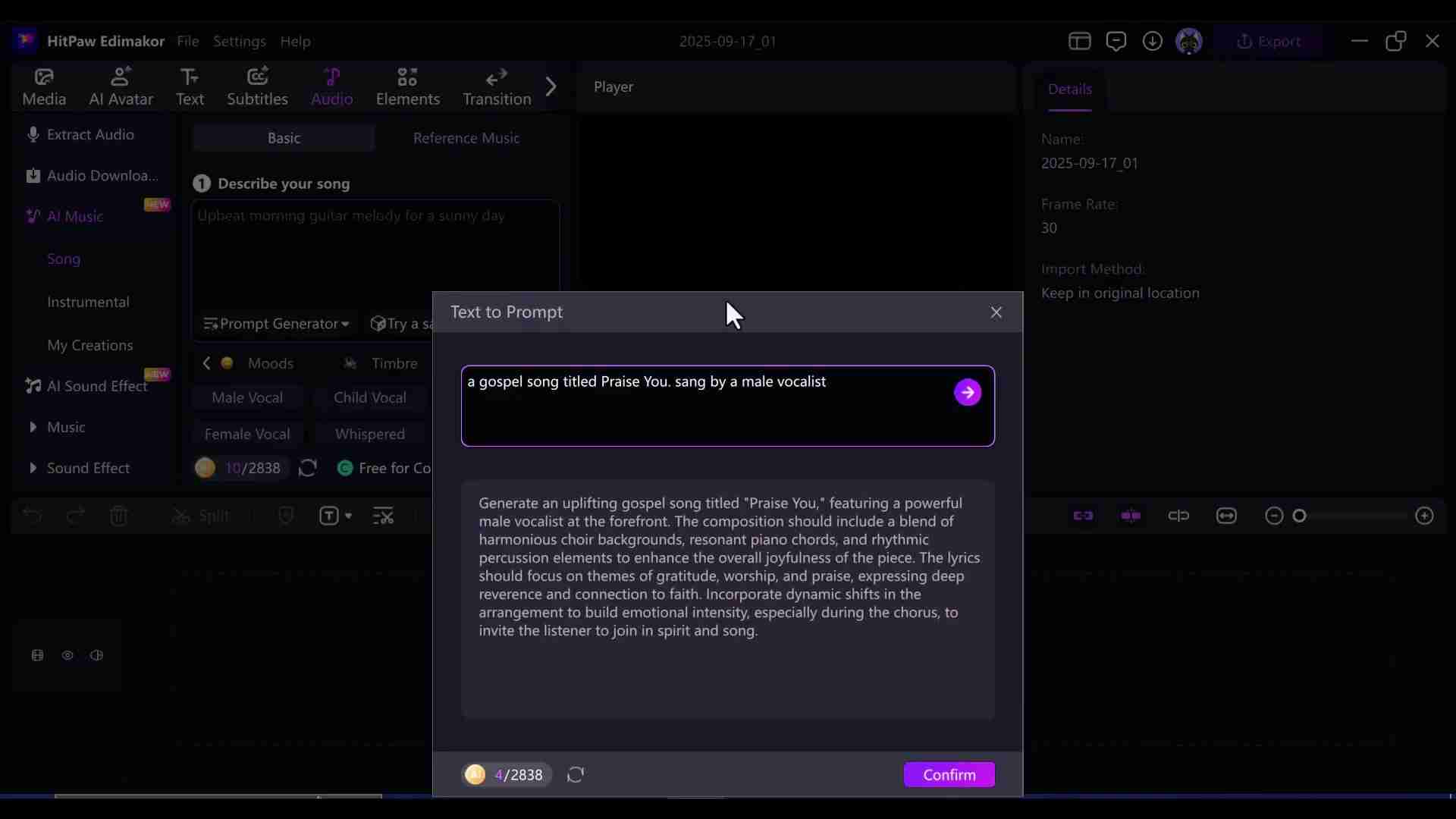This screenshot has width=1456, height=819.
Task: Toggle track visibility eye icon
Action: [x=67, y=655]
